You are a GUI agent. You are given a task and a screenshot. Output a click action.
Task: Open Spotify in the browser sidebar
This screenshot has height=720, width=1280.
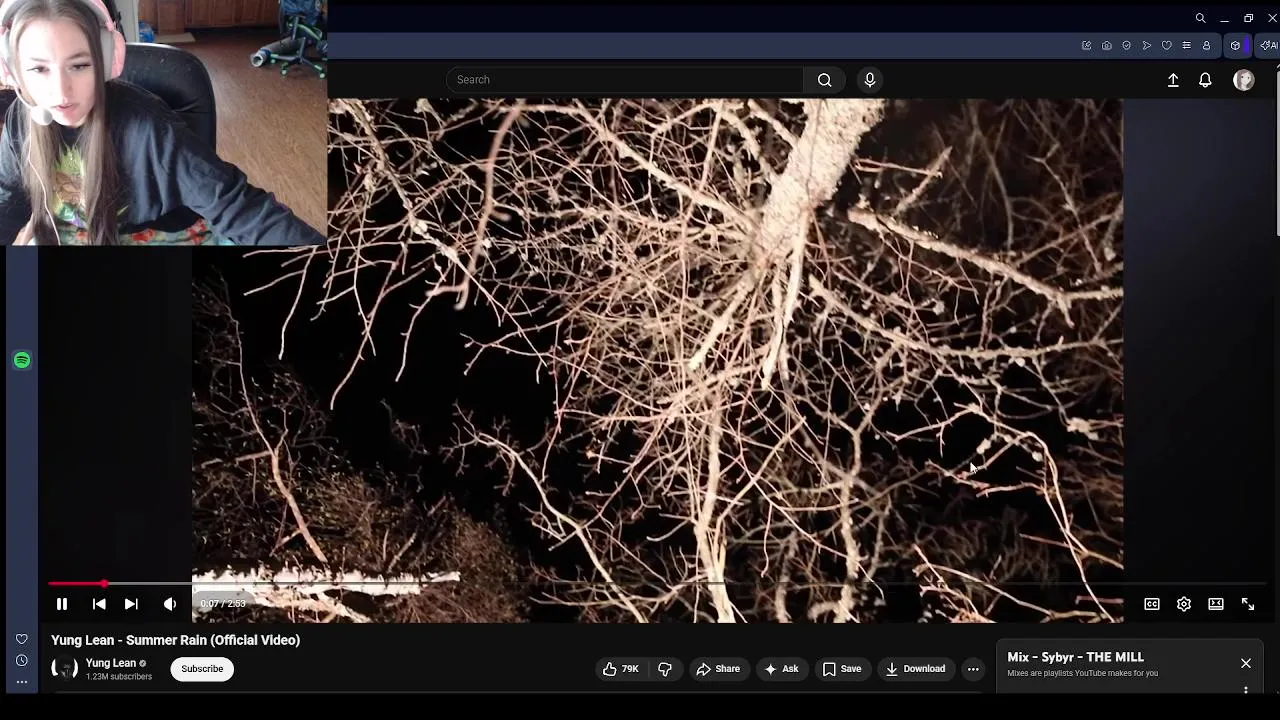[22, 360]
